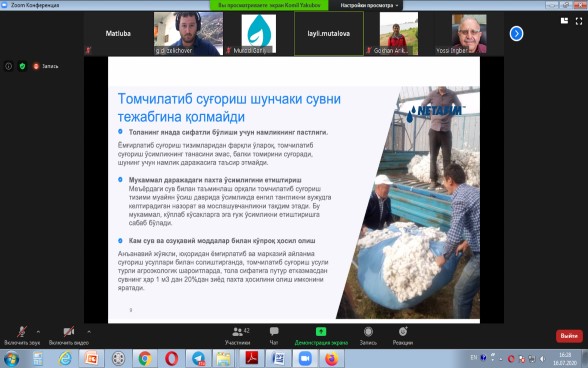Open Word document from taskbar
This screenshot has width=588, height=368.
pyautogui.click(x=278, y=359)
